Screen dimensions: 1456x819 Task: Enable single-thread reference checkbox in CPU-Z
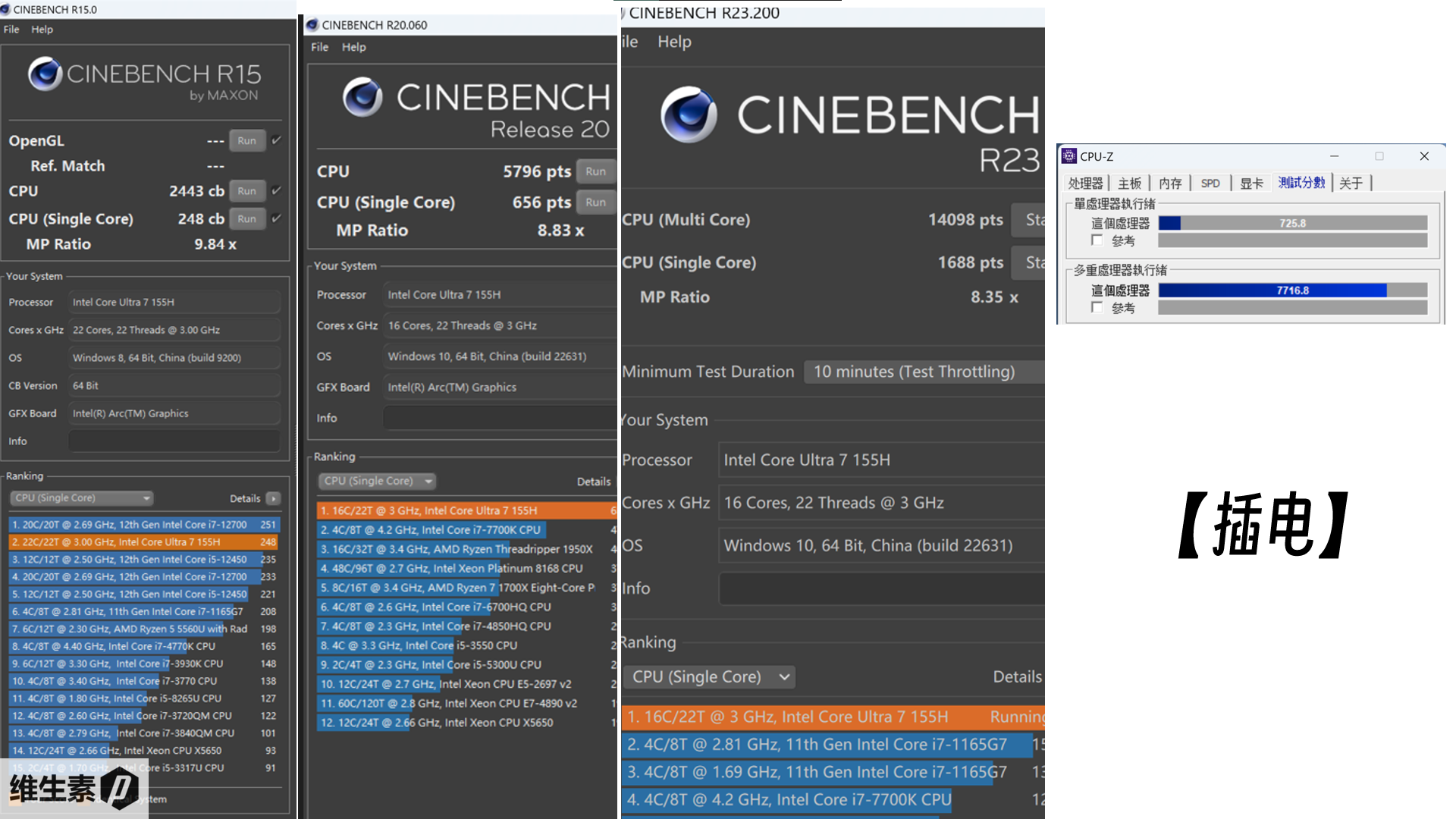pyautogui.click(x=1097, y=240)
